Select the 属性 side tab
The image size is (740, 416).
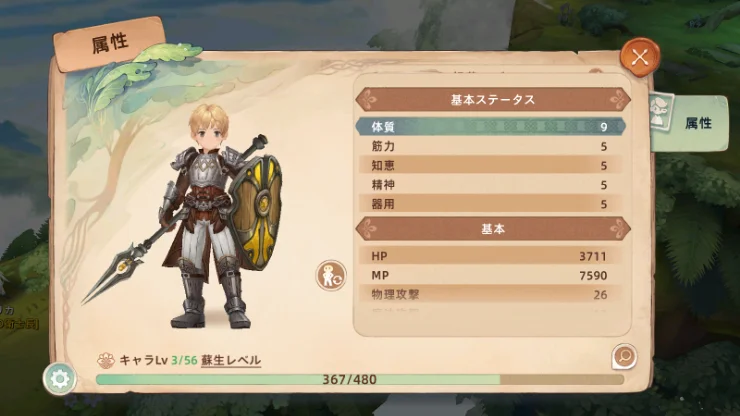689,123
